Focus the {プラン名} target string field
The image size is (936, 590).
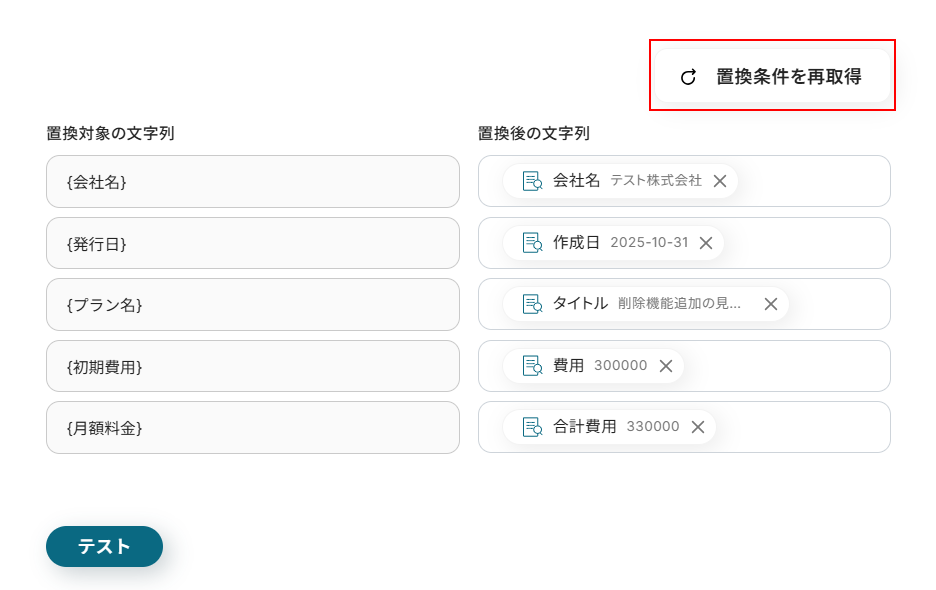(252, 305)
